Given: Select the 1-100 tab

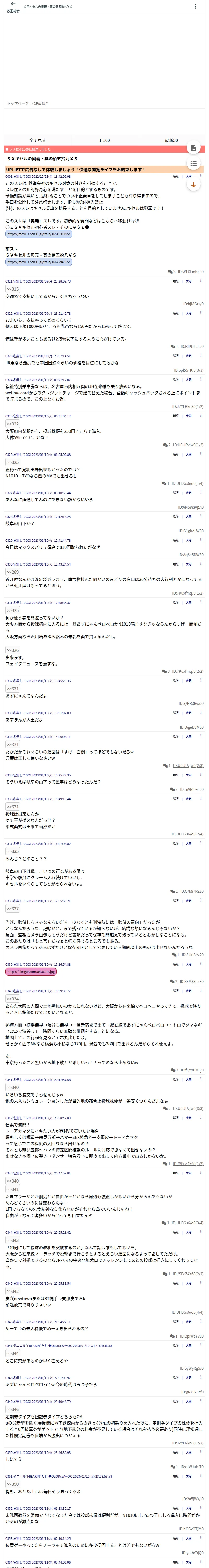Looking at the screenshot, I should [x=104, y=140].
